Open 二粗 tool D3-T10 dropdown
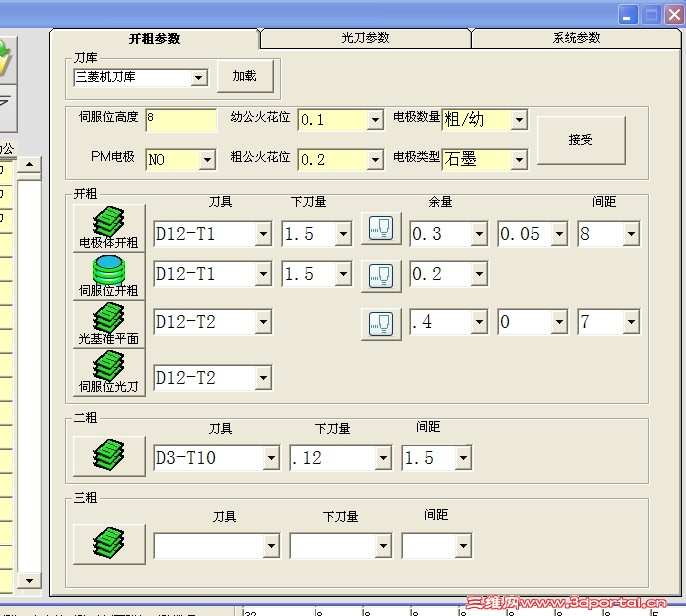This screenshot has height=616, width=686. pos(271,458)
